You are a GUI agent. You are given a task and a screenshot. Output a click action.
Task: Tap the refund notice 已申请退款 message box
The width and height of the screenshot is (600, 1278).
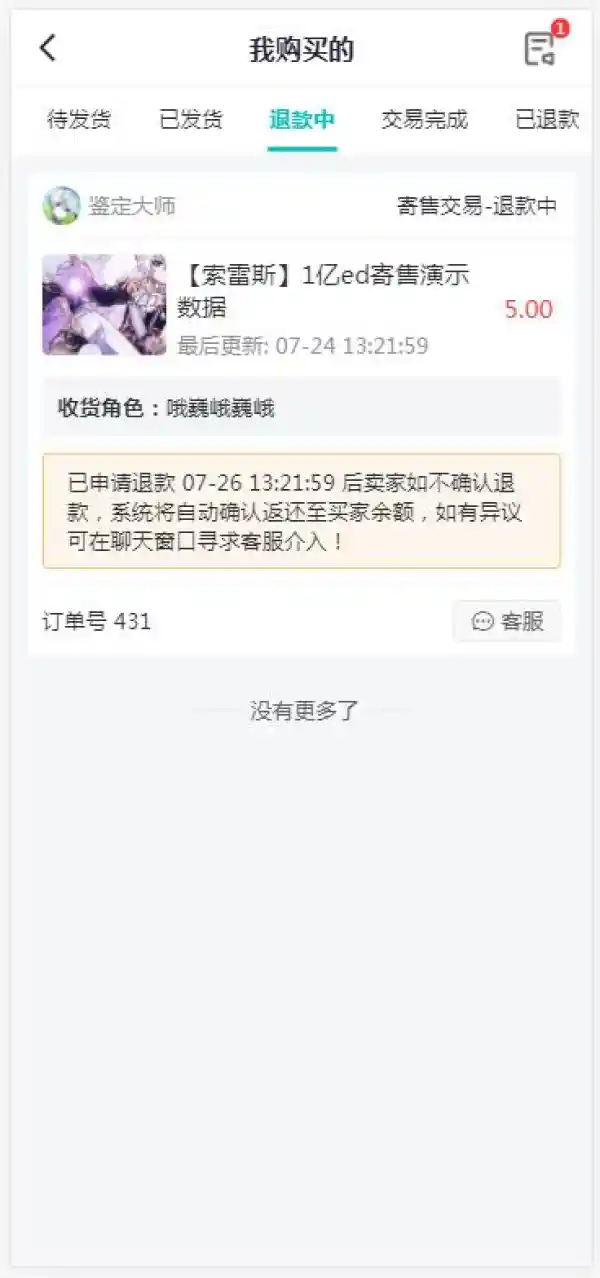pos(301,512)
